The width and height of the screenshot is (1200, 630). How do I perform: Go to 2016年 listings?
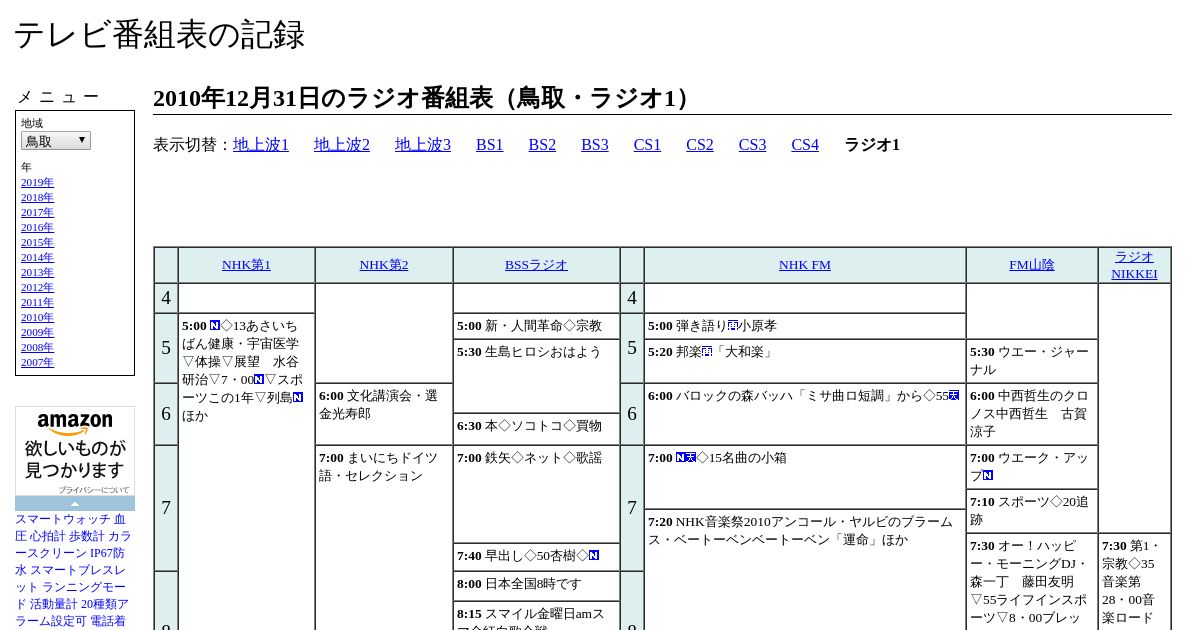37,227
